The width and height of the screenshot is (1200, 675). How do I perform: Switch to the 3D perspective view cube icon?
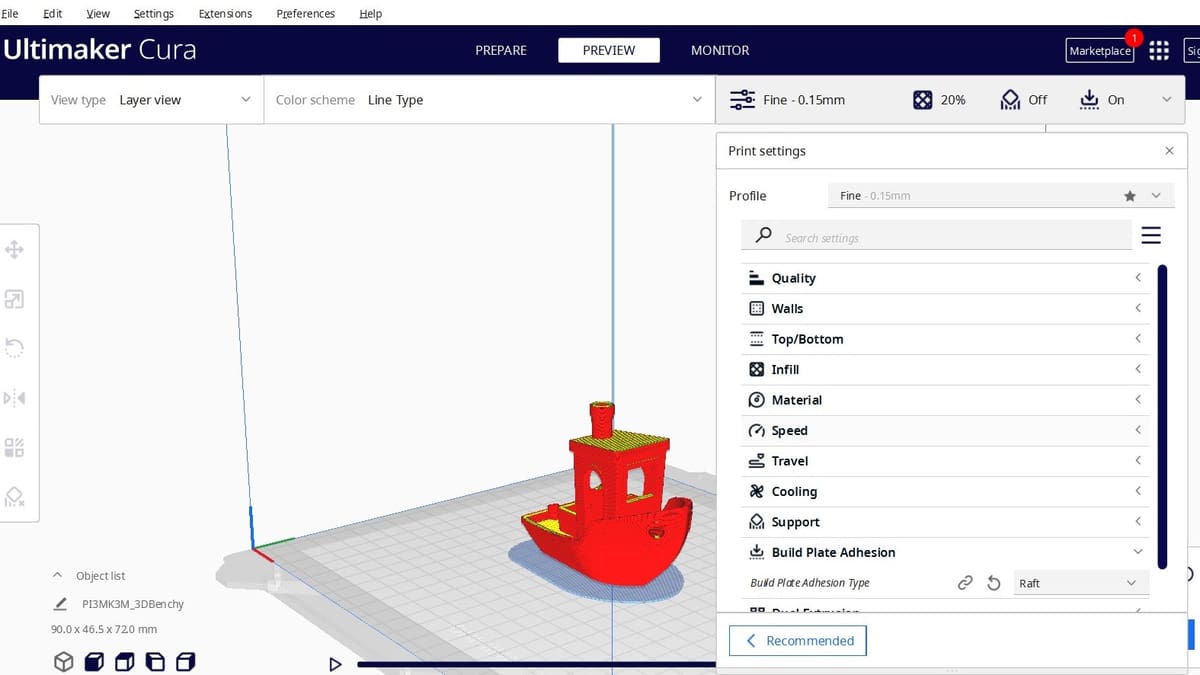pos(64,662)
